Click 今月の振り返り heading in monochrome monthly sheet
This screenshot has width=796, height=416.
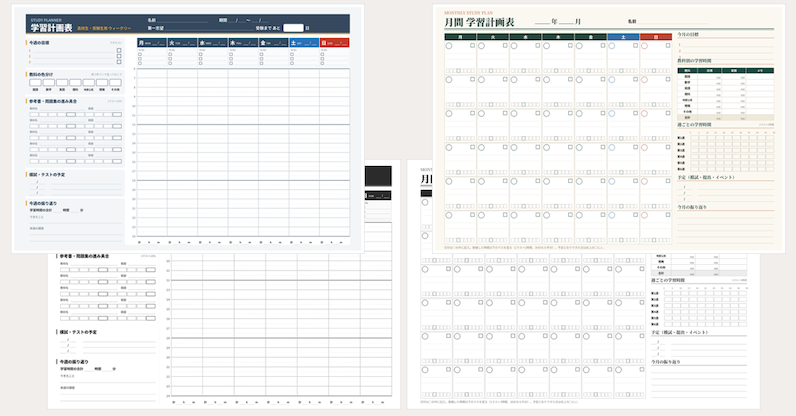point(666,362)
